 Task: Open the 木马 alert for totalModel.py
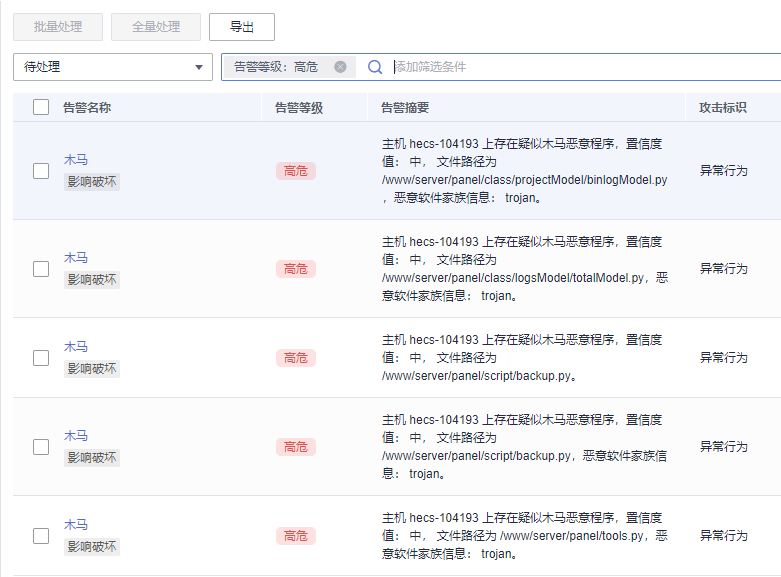76,258
